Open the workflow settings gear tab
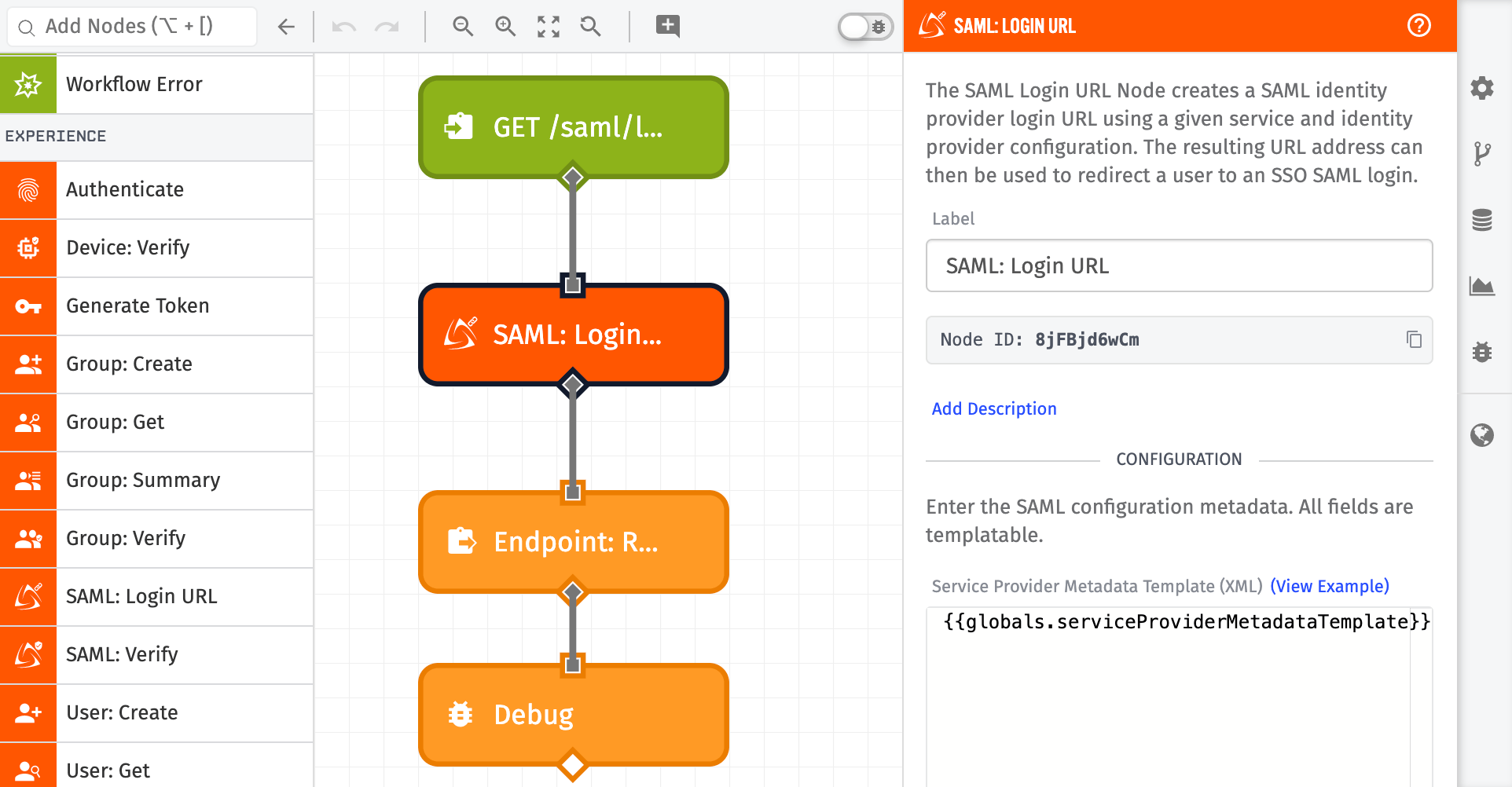Image resolution: width=1512 pixels, height=787 pixels. [1482, 87]
